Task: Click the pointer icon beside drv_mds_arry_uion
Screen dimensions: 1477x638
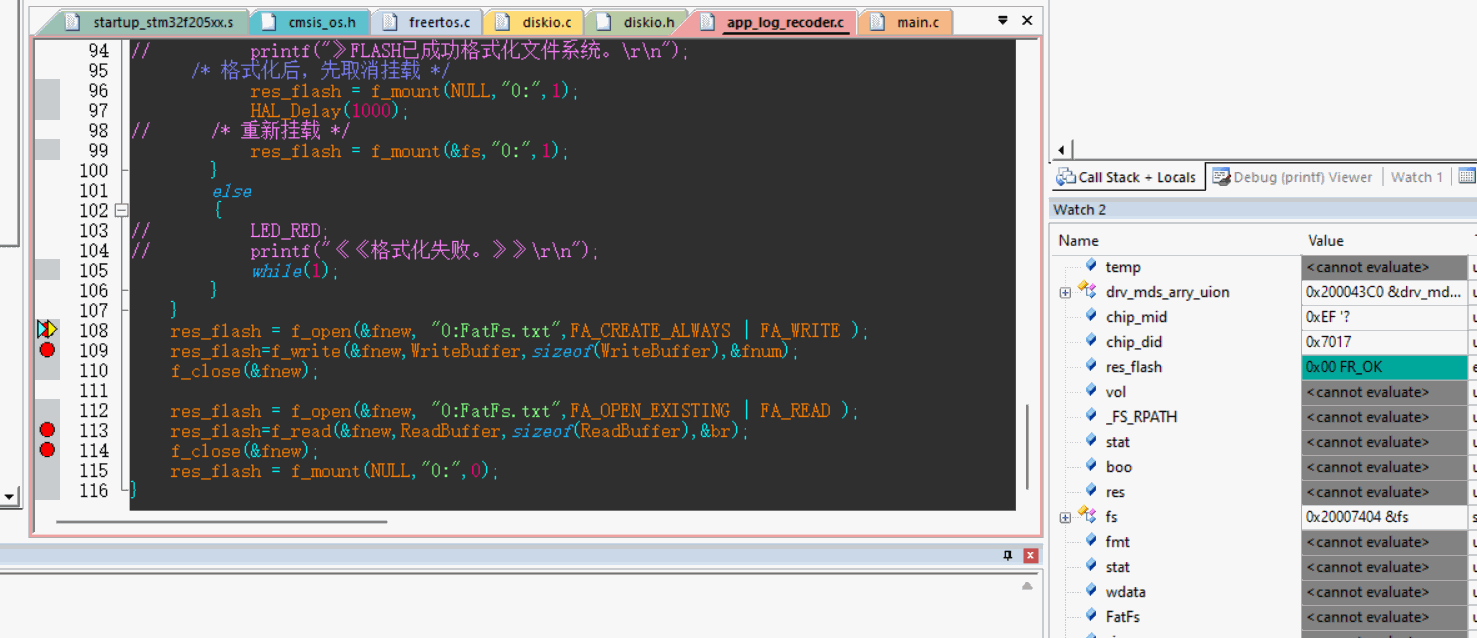Action: click(x=1087, y=291)
